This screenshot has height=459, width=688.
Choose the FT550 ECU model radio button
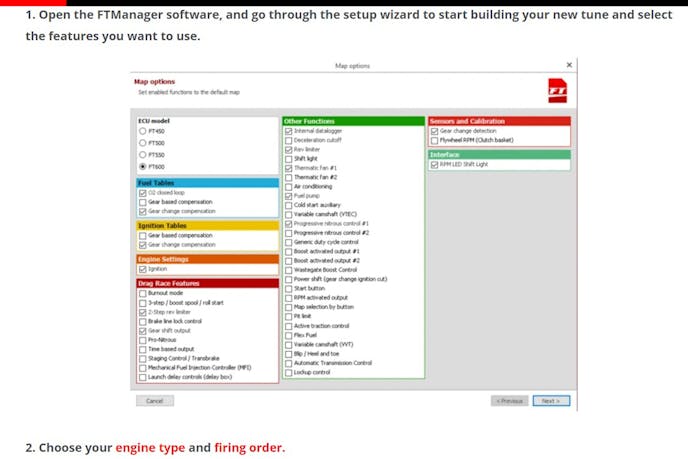tap(142, 155)
